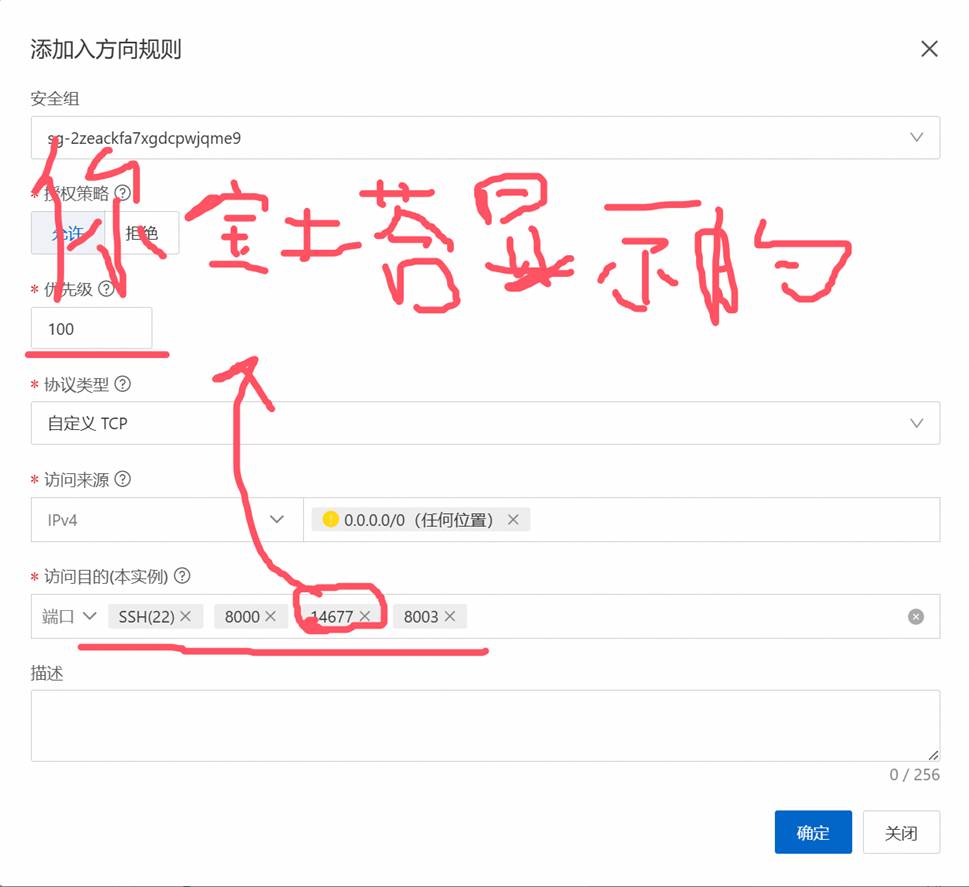Click help icon next to 协议类型
Screen dimensions: 969x887
pos(123,384)
